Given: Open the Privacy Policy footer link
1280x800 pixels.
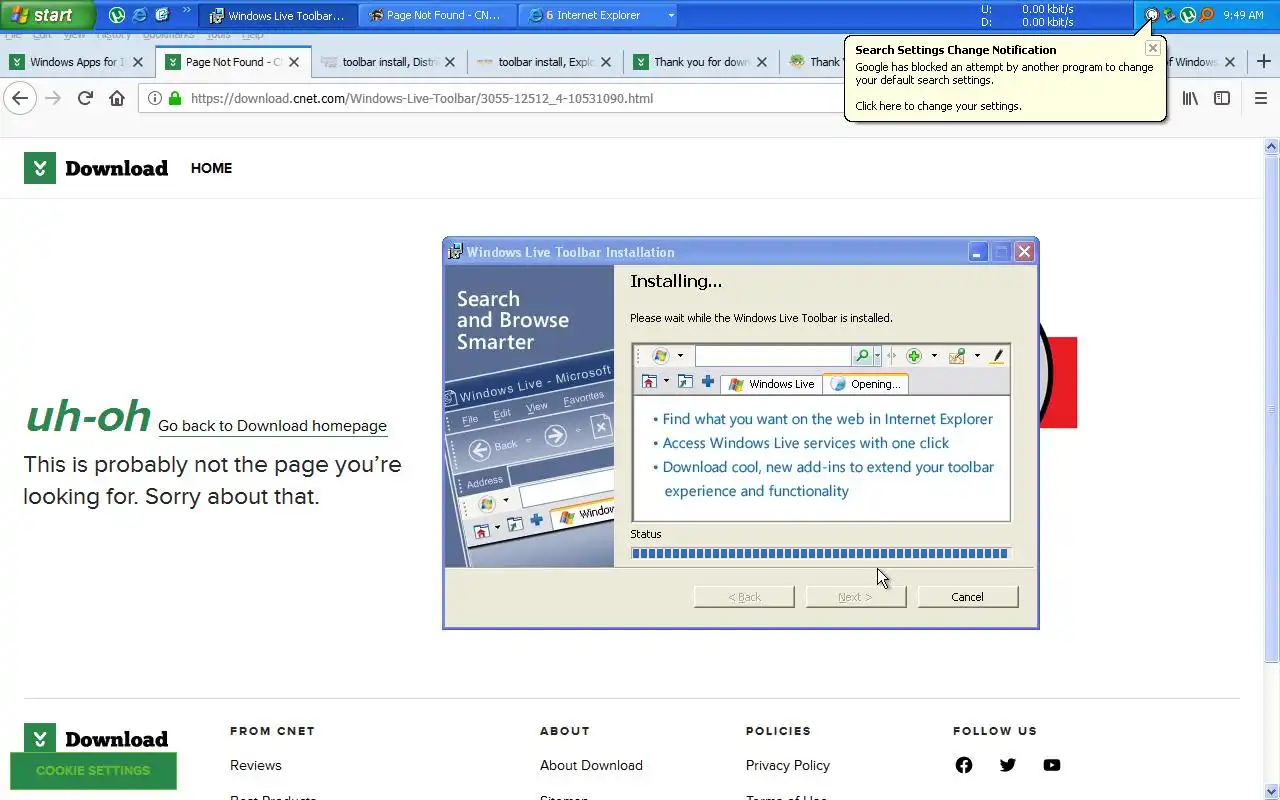Looking at the screenshot, I should 788,765.
